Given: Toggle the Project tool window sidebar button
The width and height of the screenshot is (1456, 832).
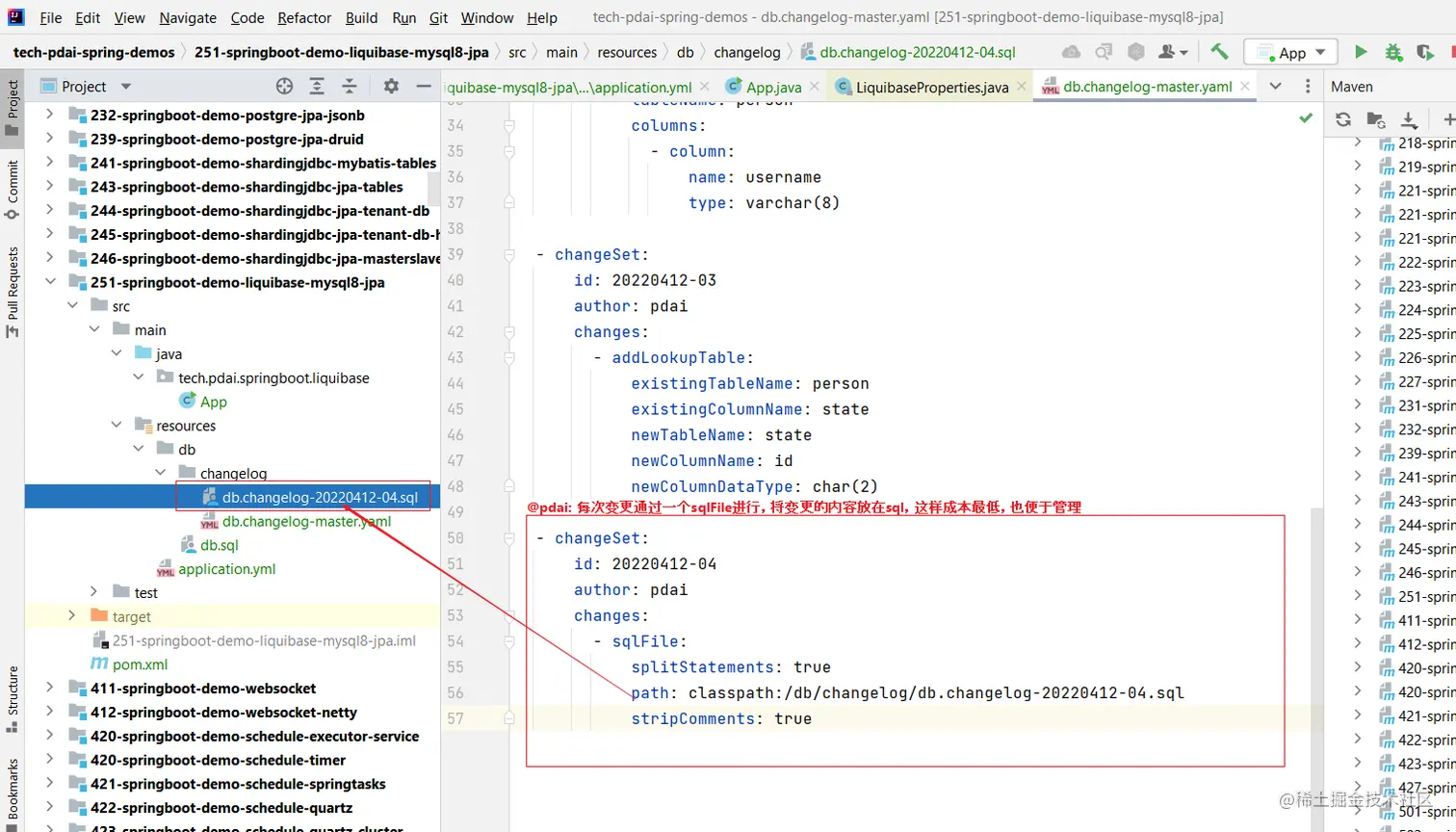Looking at the screenshot, I should [13, 106].
